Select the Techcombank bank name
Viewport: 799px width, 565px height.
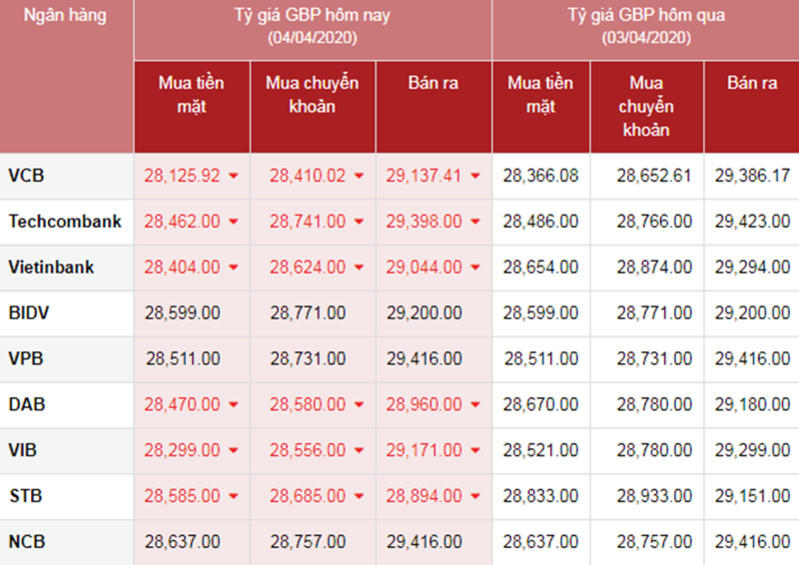65,221
